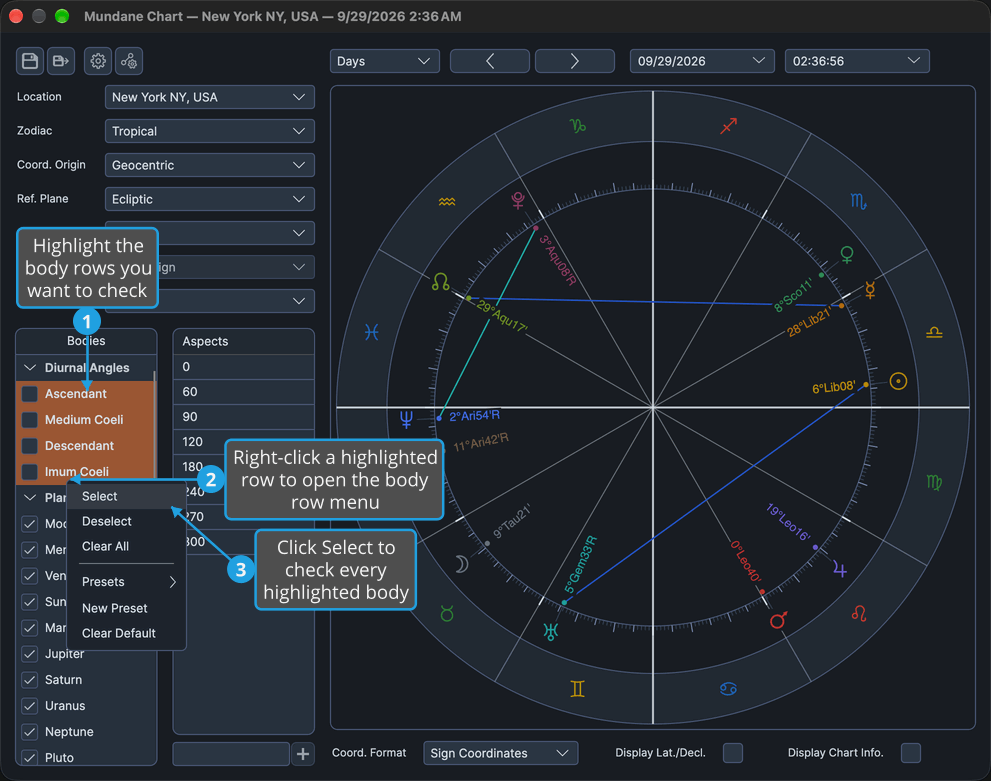Click the Capricorn sign symbol

(x=578, y=126)
